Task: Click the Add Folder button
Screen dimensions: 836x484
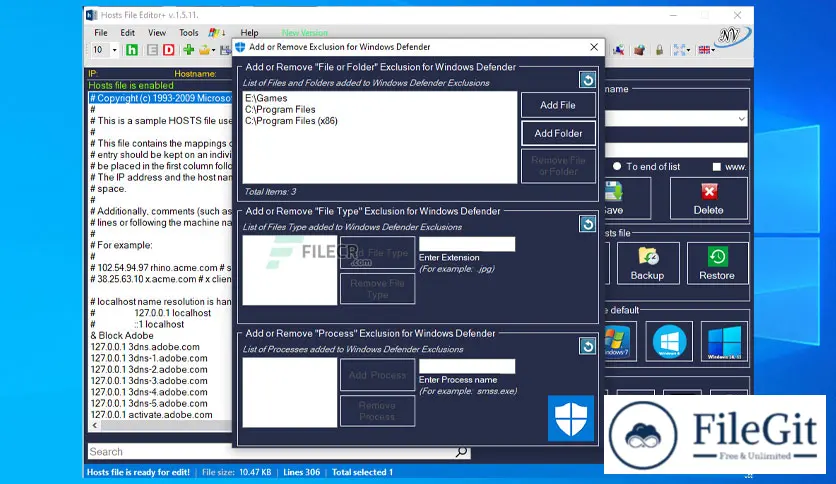Action: 558,133
